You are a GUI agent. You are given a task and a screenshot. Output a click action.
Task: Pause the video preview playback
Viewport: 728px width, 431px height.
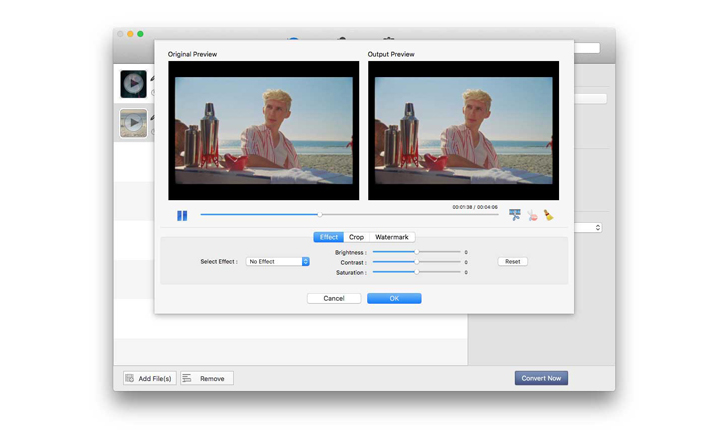pyautogui.click(x=182, y=215)
